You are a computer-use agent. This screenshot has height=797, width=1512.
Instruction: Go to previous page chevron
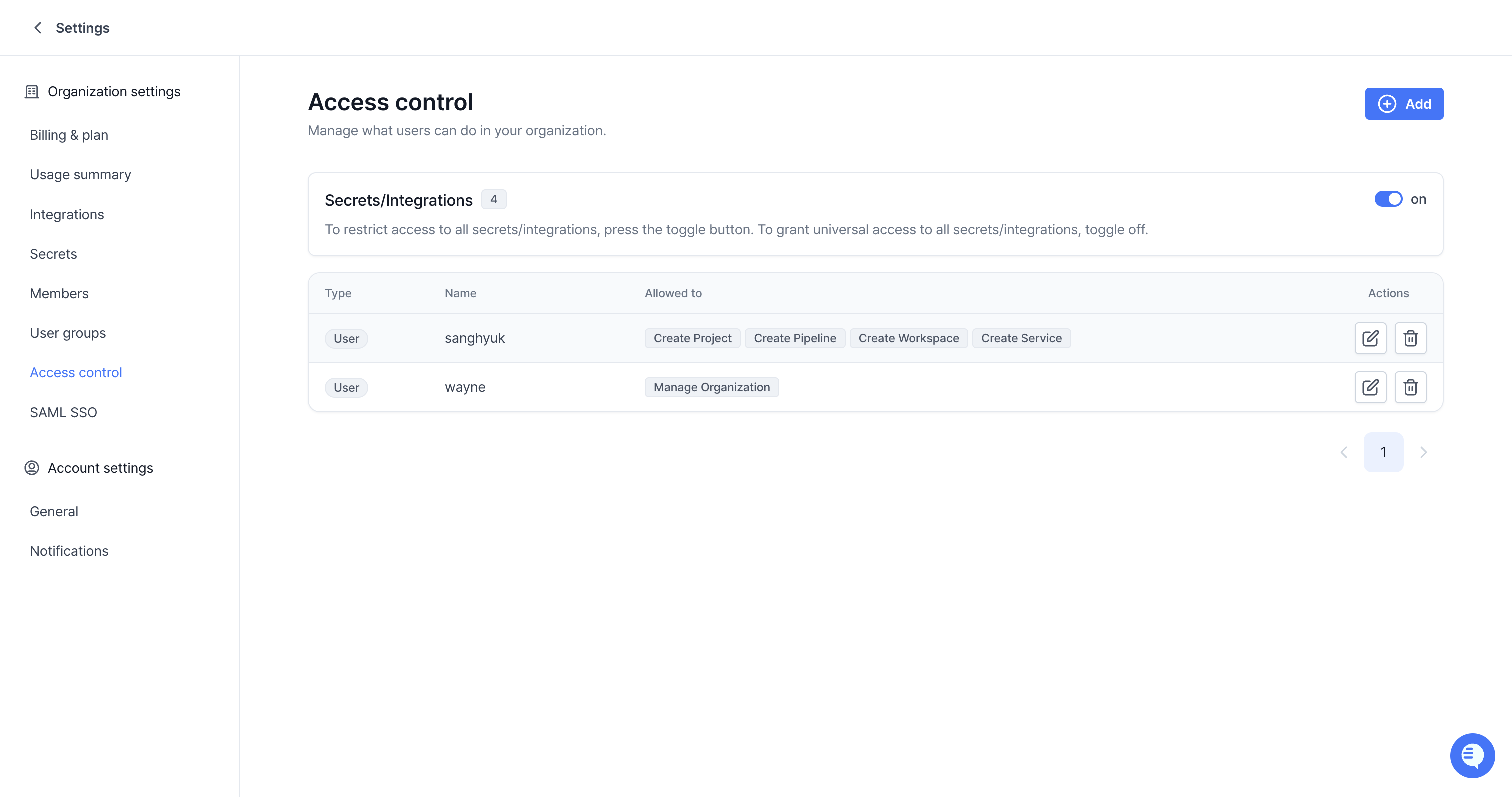tap(1344, 452)
